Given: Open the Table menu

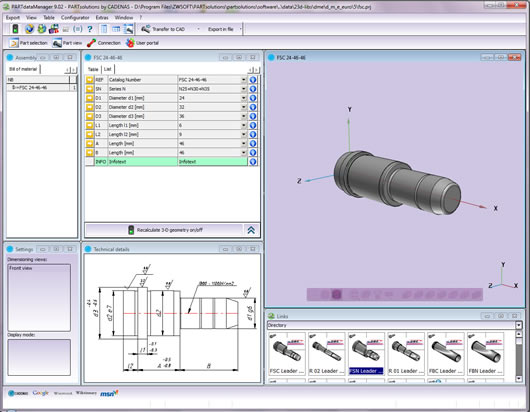Looking at the screenshot, I should 49,18.
